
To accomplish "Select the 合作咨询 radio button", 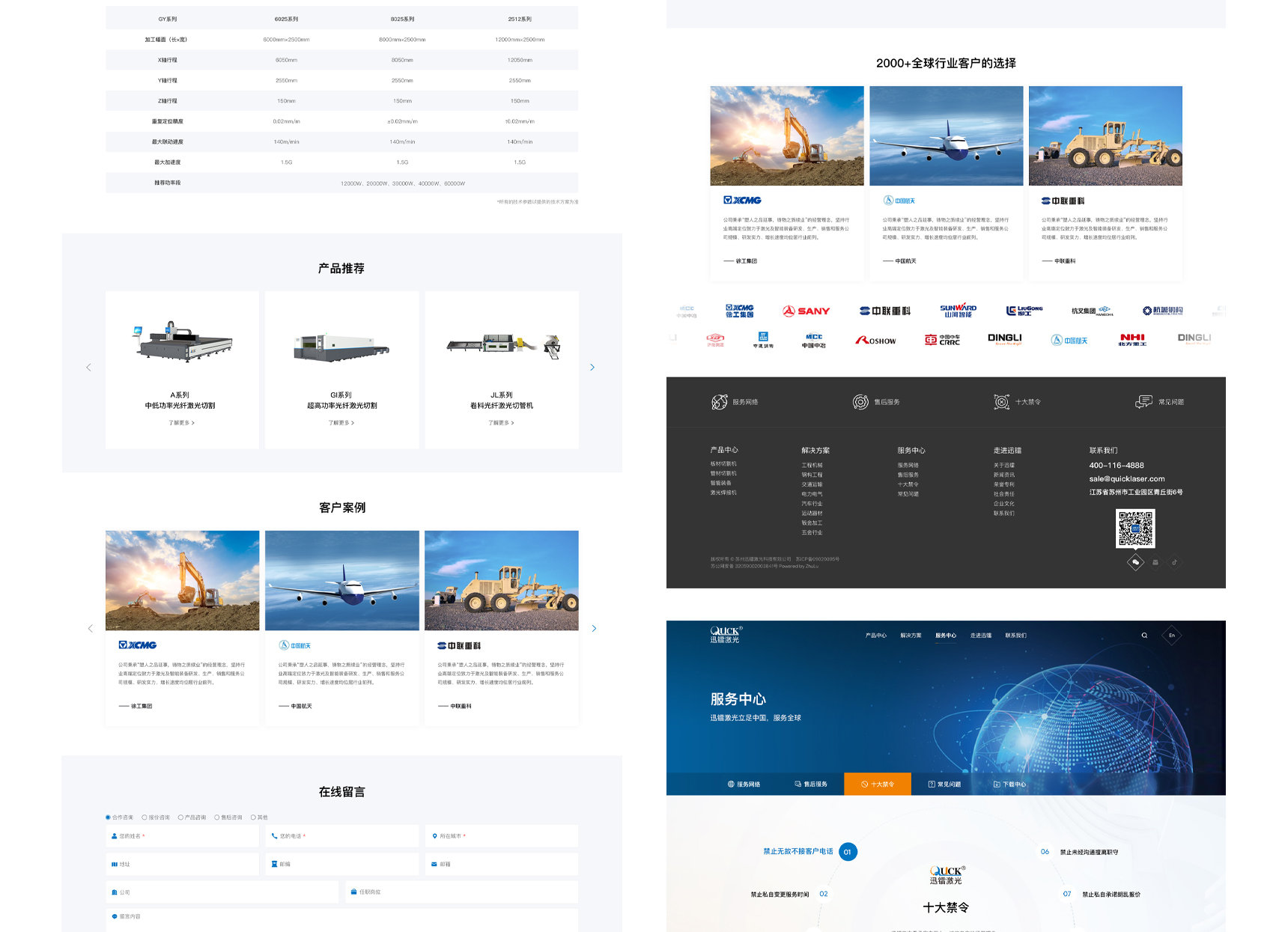I will (108, 817).
